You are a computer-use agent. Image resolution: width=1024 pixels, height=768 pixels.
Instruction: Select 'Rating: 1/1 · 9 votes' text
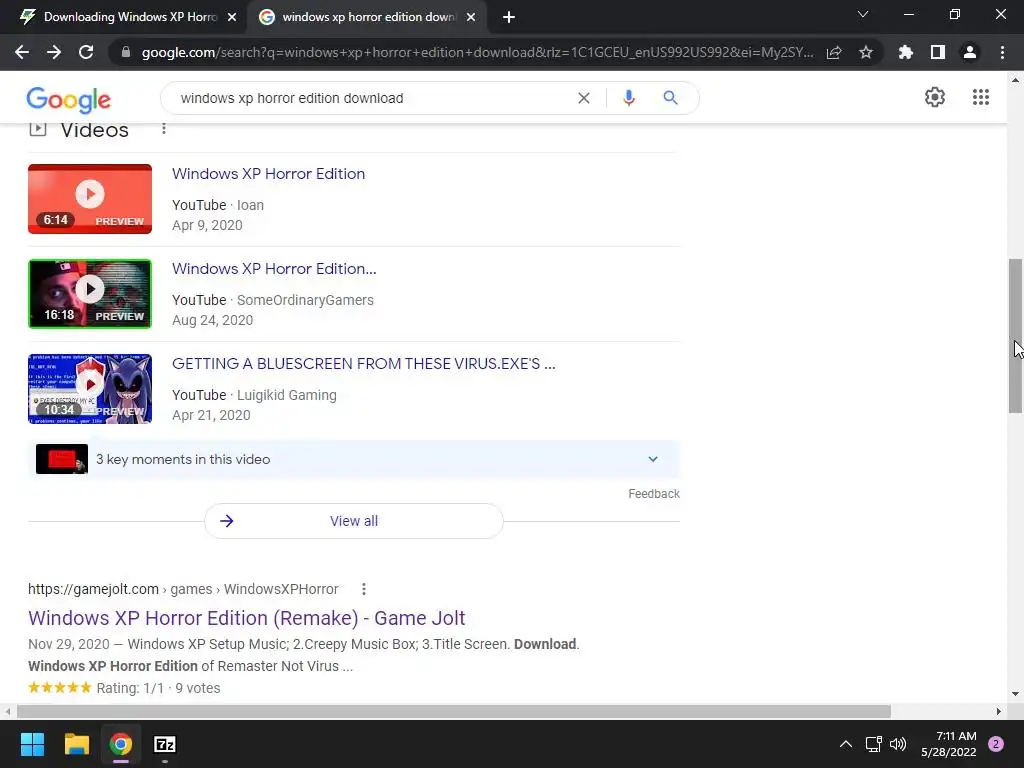(x=158, y=688)
